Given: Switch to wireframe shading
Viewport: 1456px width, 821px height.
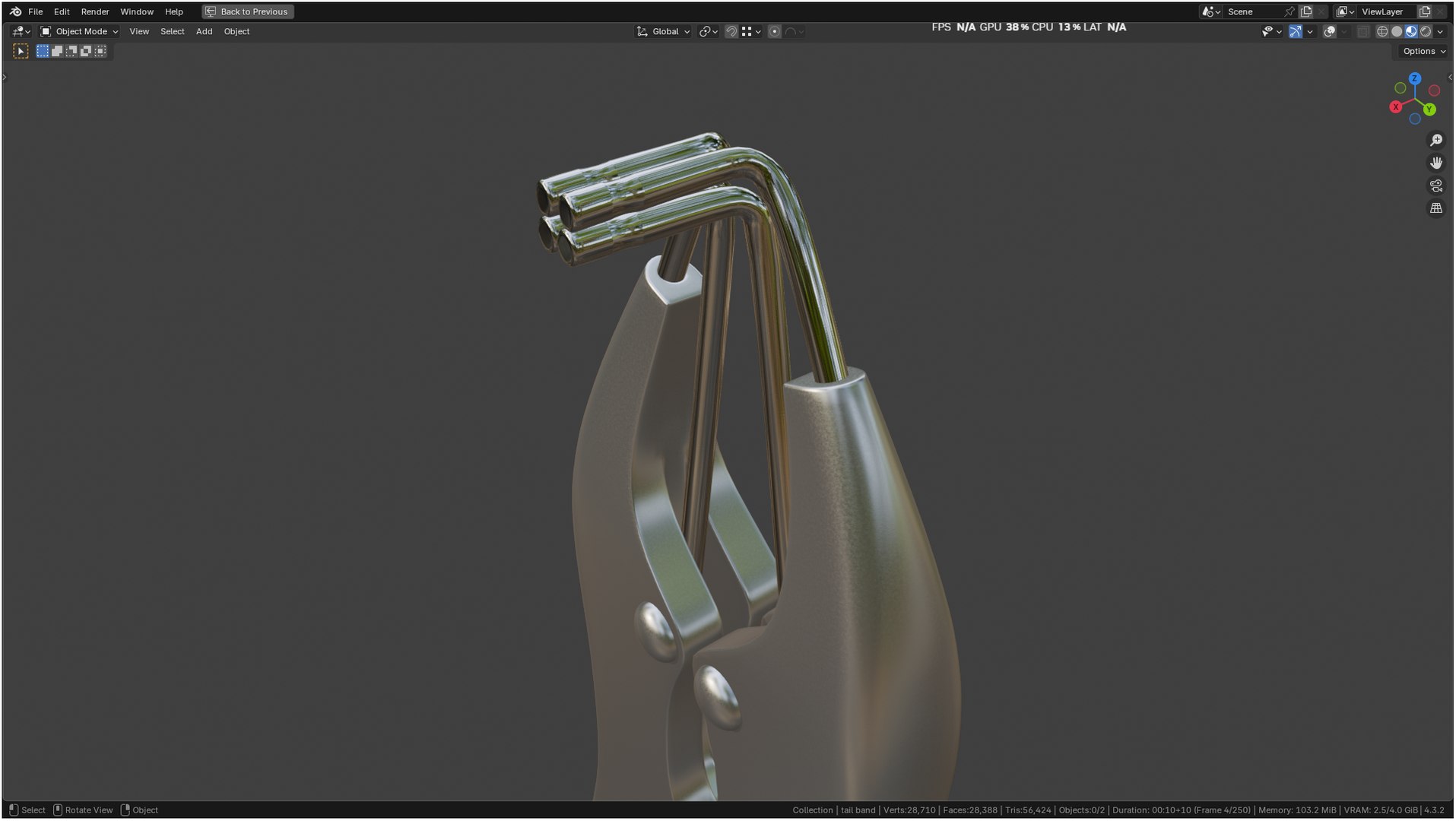Looking at the screenshot, I should 1382,31.
